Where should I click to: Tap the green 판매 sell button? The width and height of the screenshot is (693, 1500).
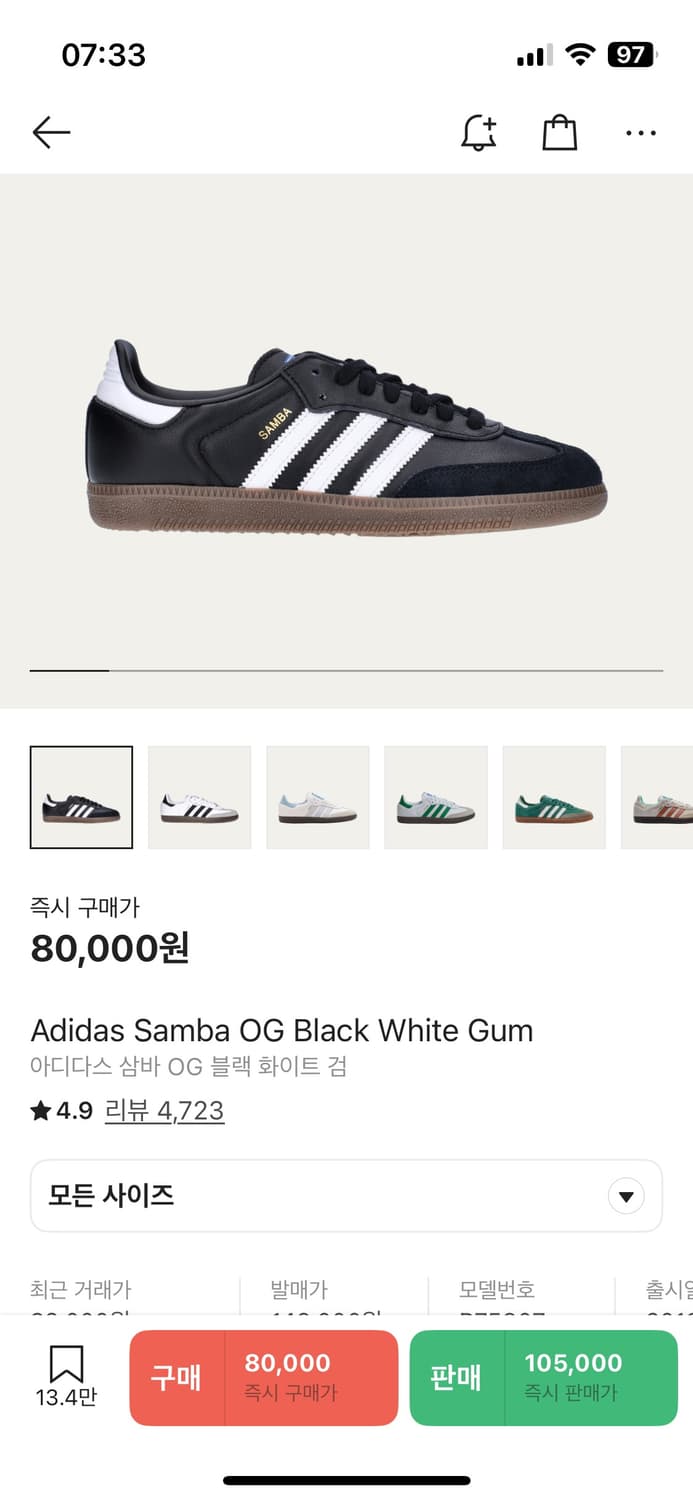click(x=544, y=1377)
